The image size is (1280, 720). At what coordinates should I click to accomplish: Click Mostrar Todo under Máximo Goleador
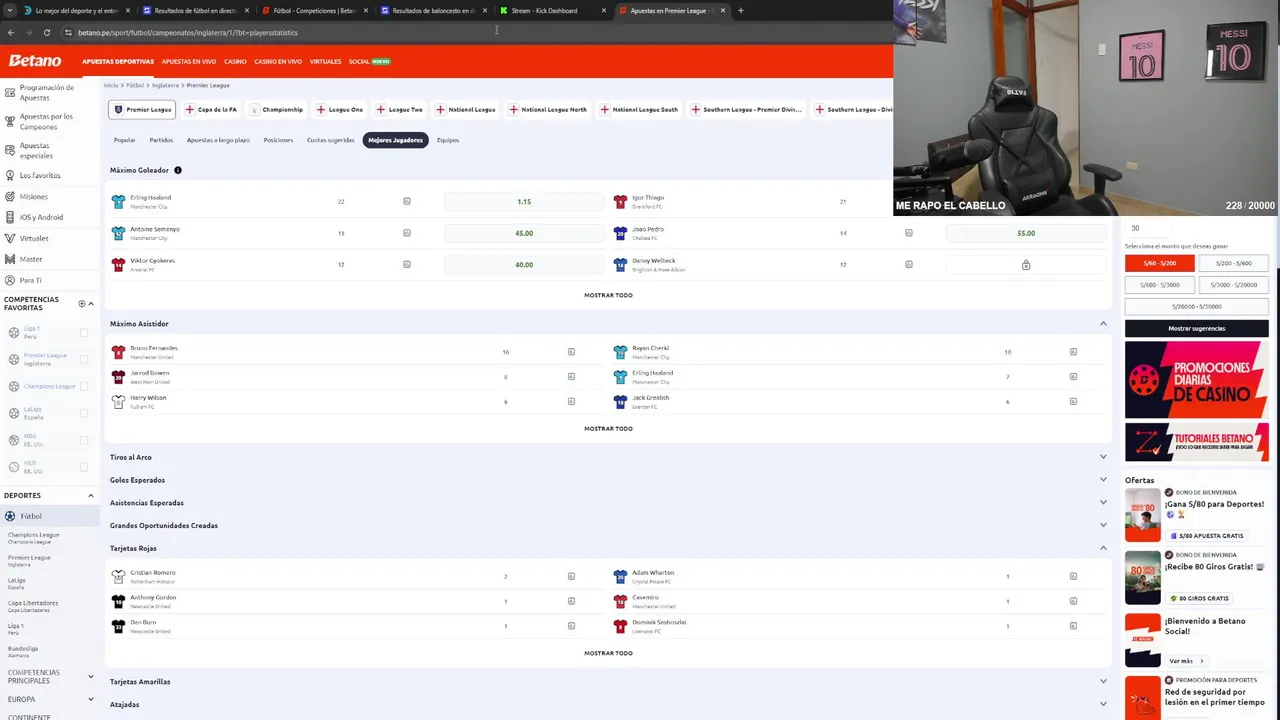[x=608, y=295]
